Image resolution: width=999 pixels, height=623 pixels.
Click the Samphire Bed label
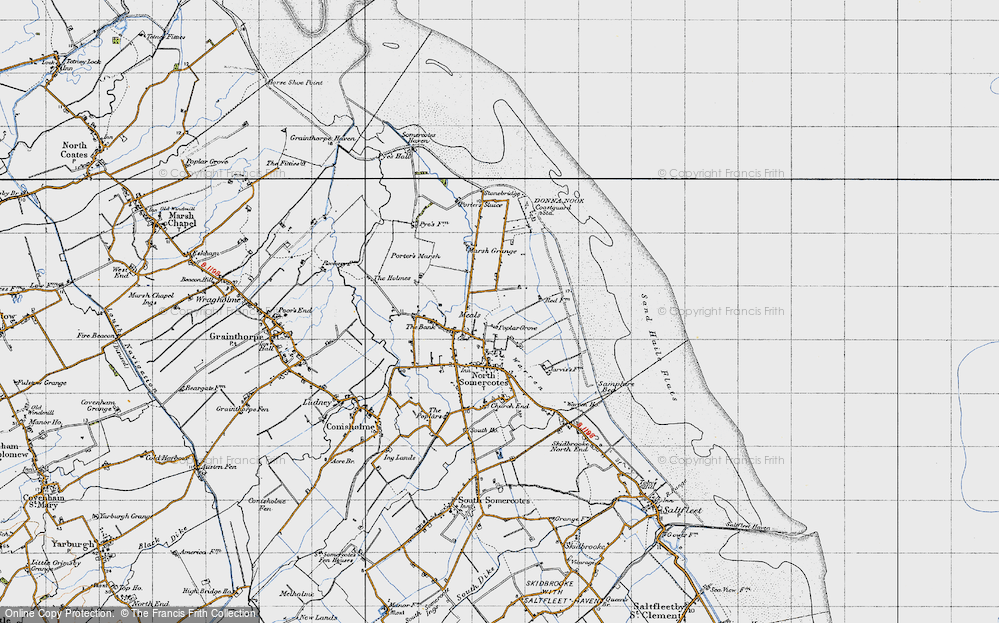(616, 386)
